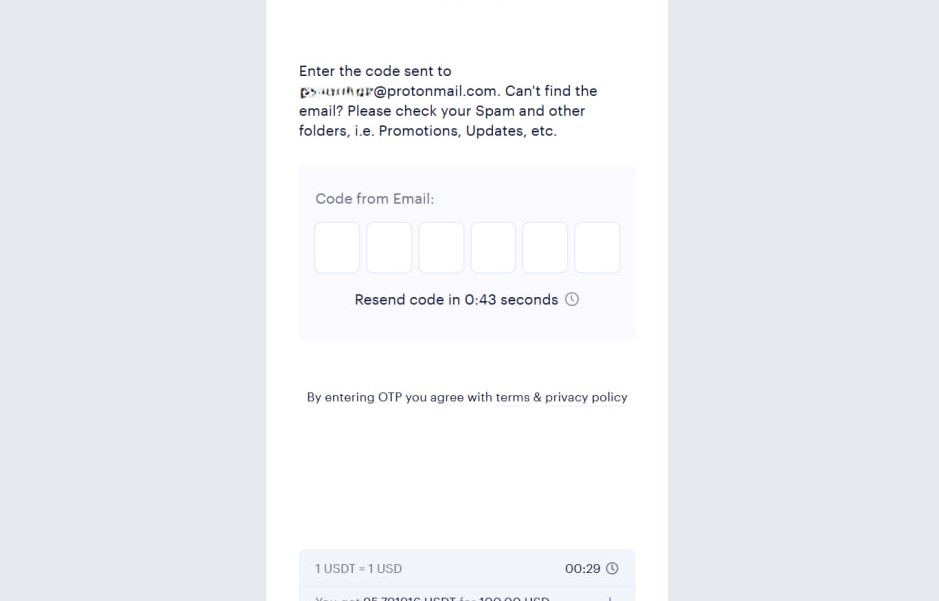The height and width of the screenshot is (601, 939).
Task: Select the third code entry box
Action: [x=441, y=247]
